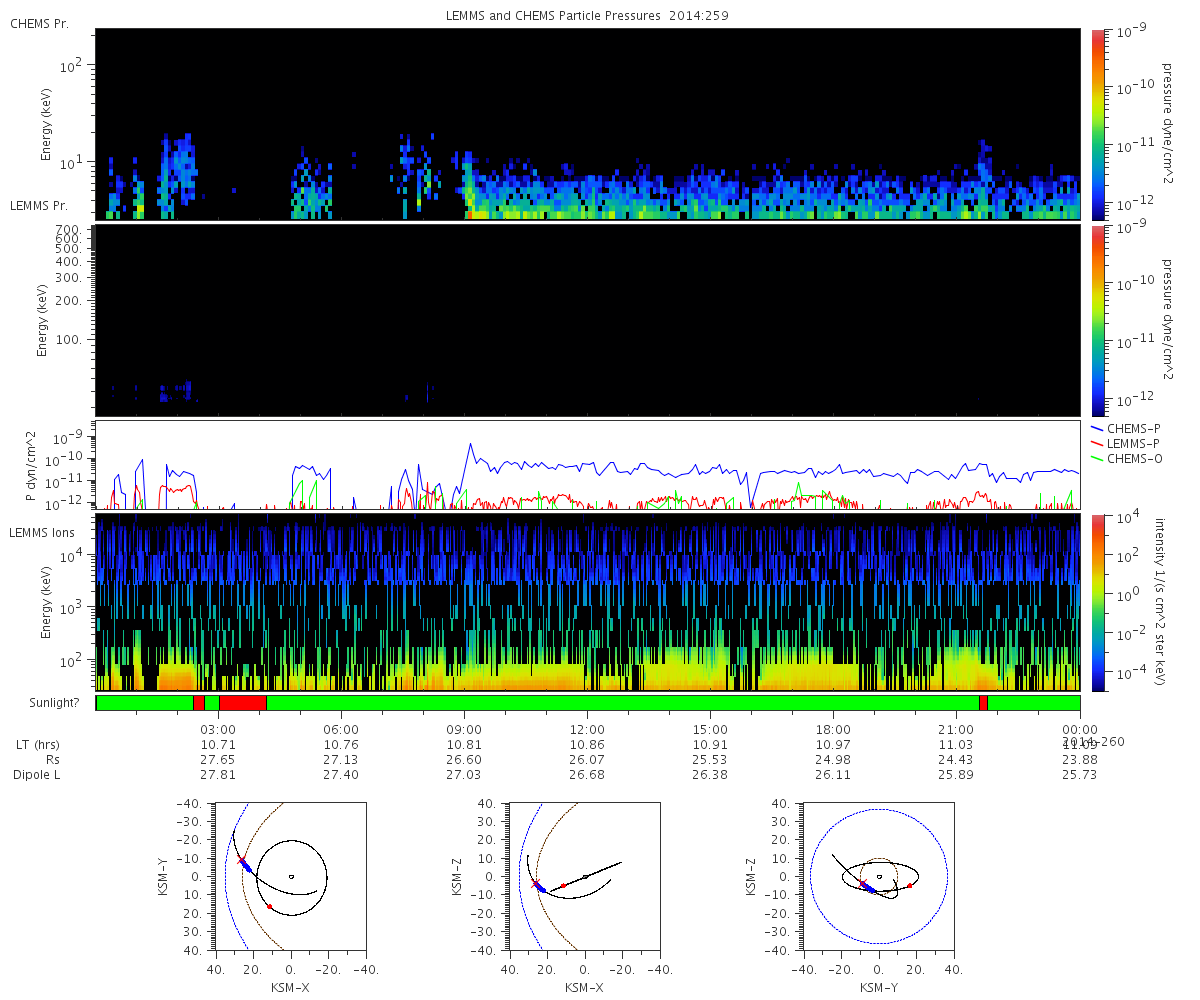The width and height of the screenshot is (1200, 1000).
Task: Click the LEMMS pressure color bar
Action: (1097, 320)
